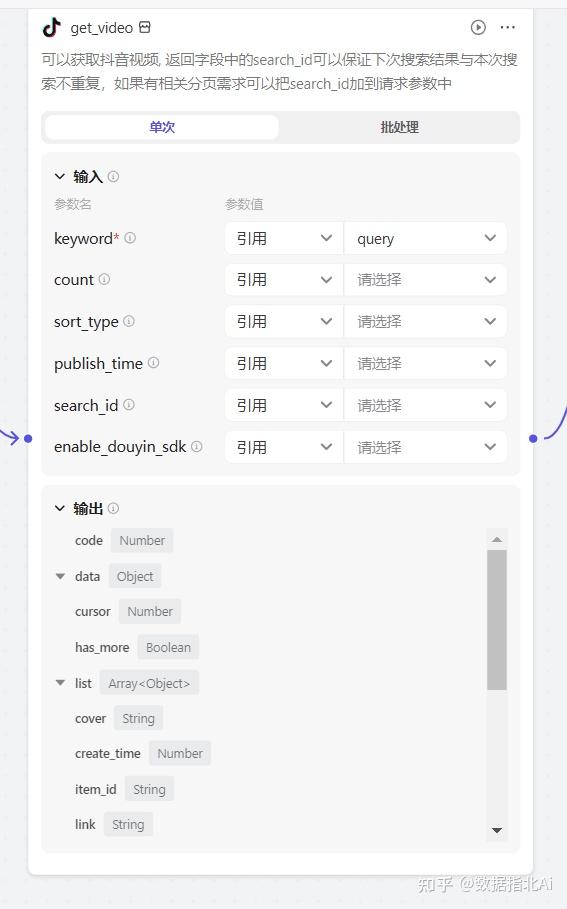Click the info icon next to keyword

click(x=130, y=238)
